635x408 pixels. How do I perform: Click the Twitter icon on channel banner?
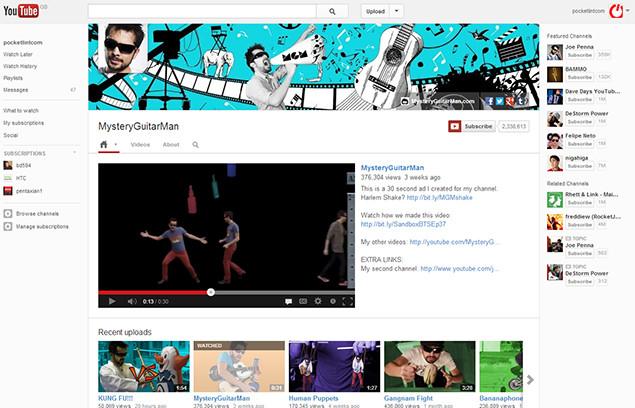(x=500, y=101)
